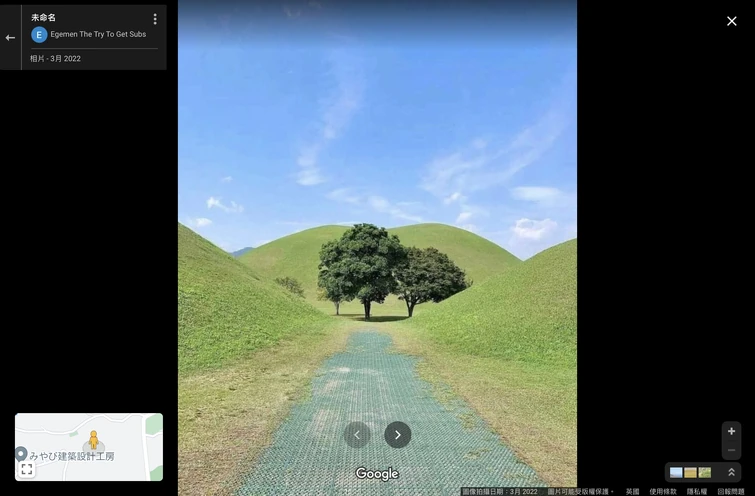Image resolution: width=755 pixels, height=496 pixels.
Task: Expand the photo strip with double chevron
Action: [x=731, y=472]
